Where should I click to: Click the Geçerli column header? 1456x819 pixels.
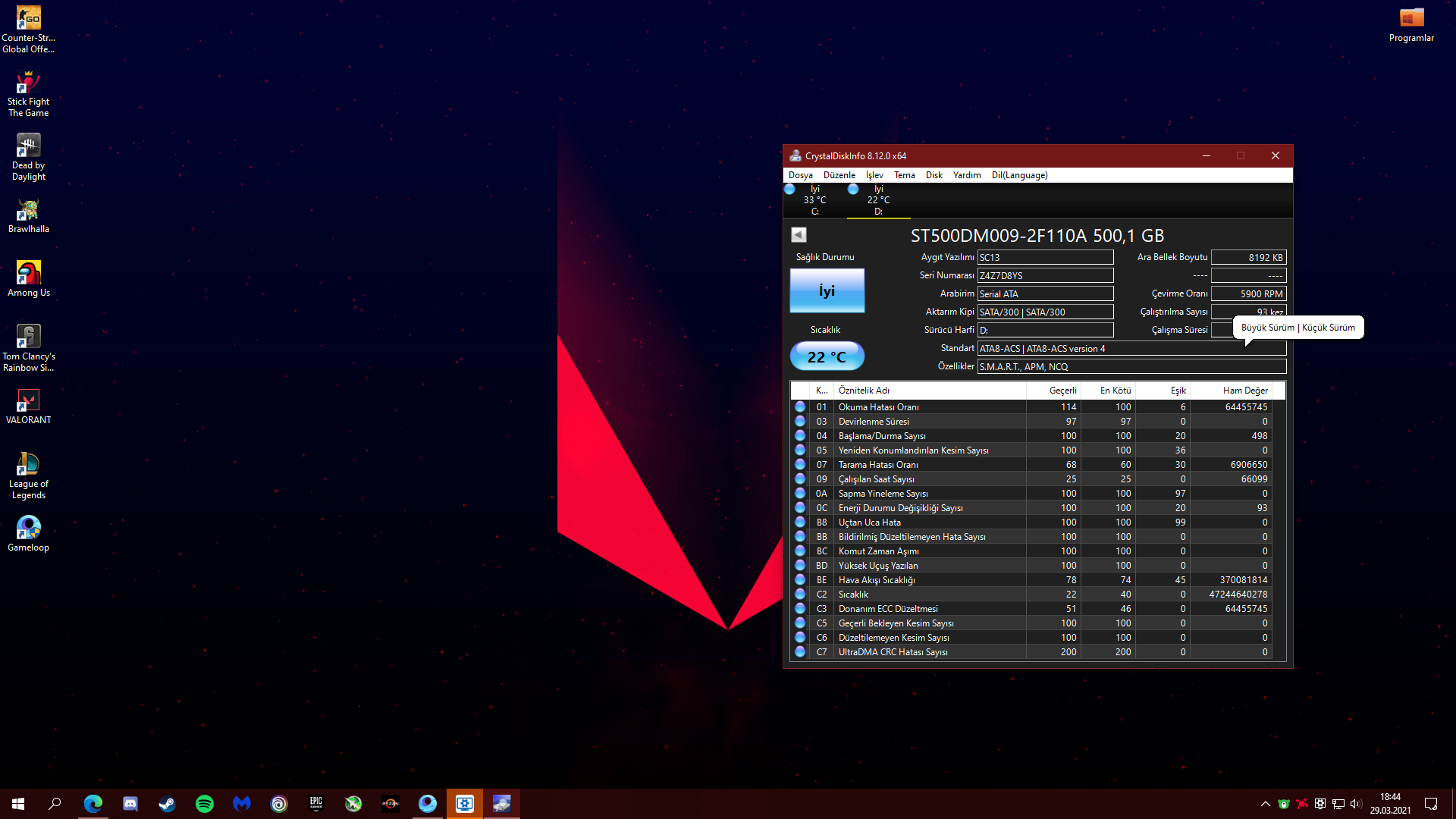pos(1053,391)
